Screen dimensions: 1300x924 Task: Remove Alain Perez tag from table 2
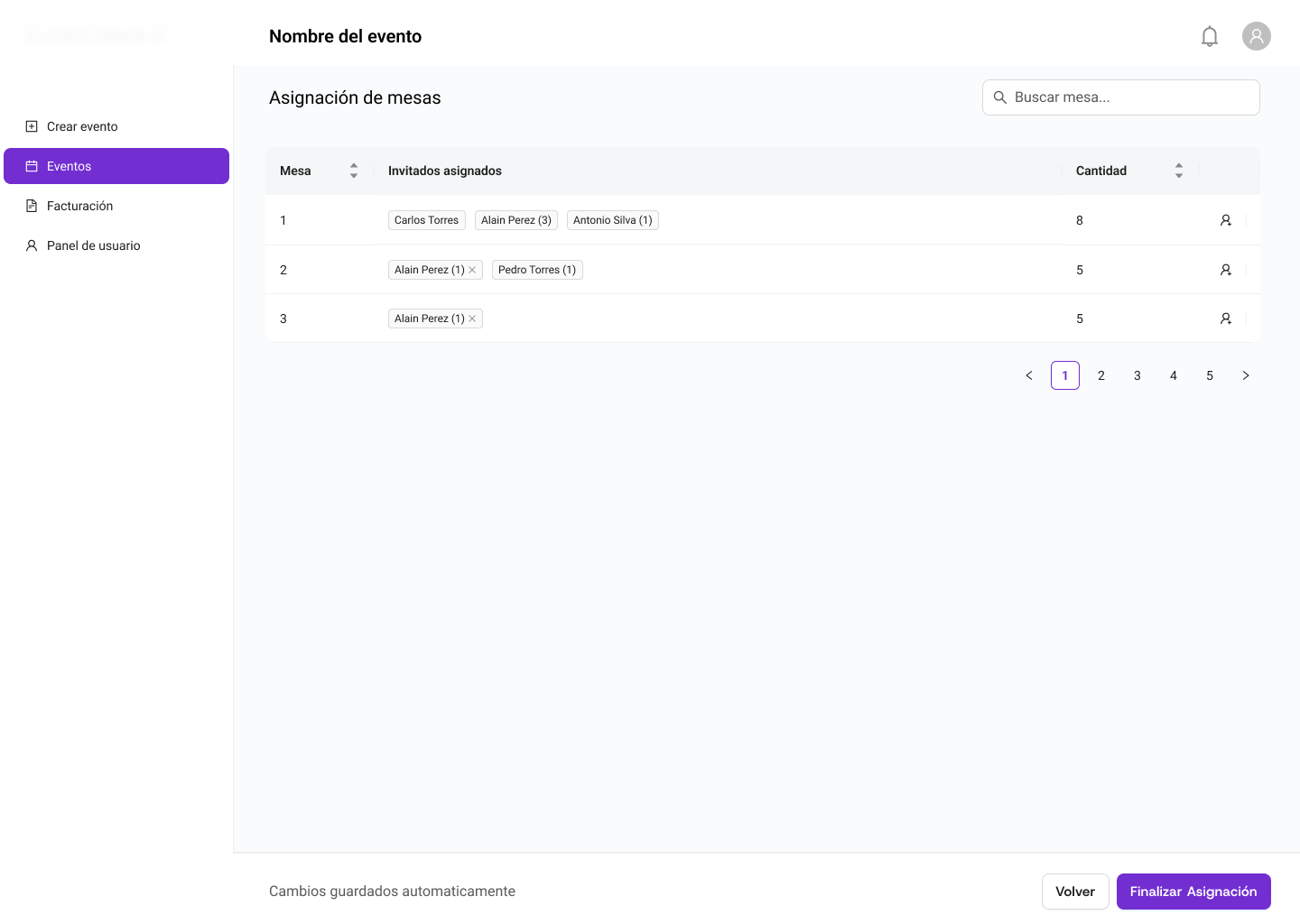472,270
